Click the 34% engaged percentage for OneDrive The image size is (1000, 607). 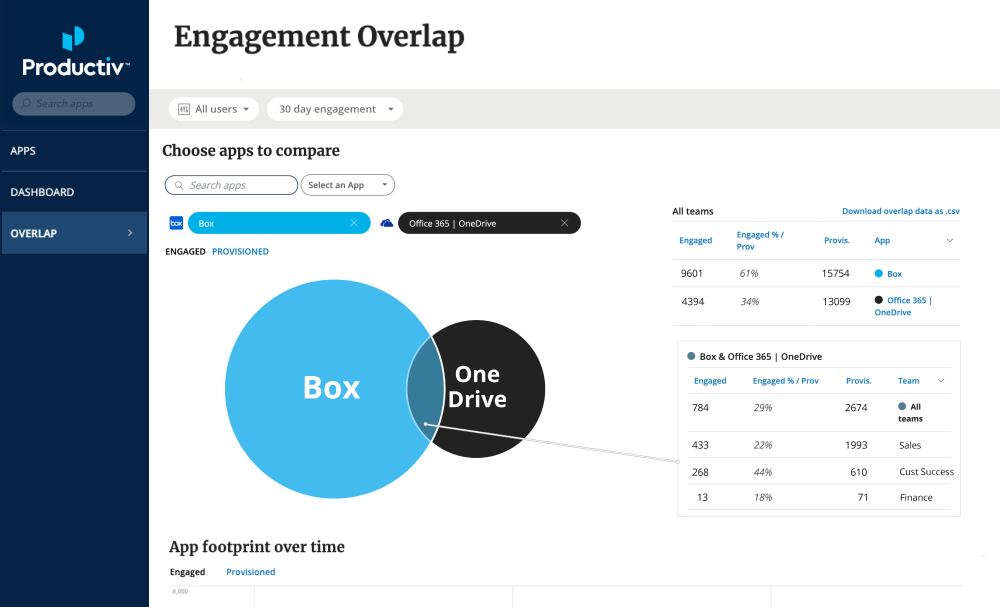(750, 302)
